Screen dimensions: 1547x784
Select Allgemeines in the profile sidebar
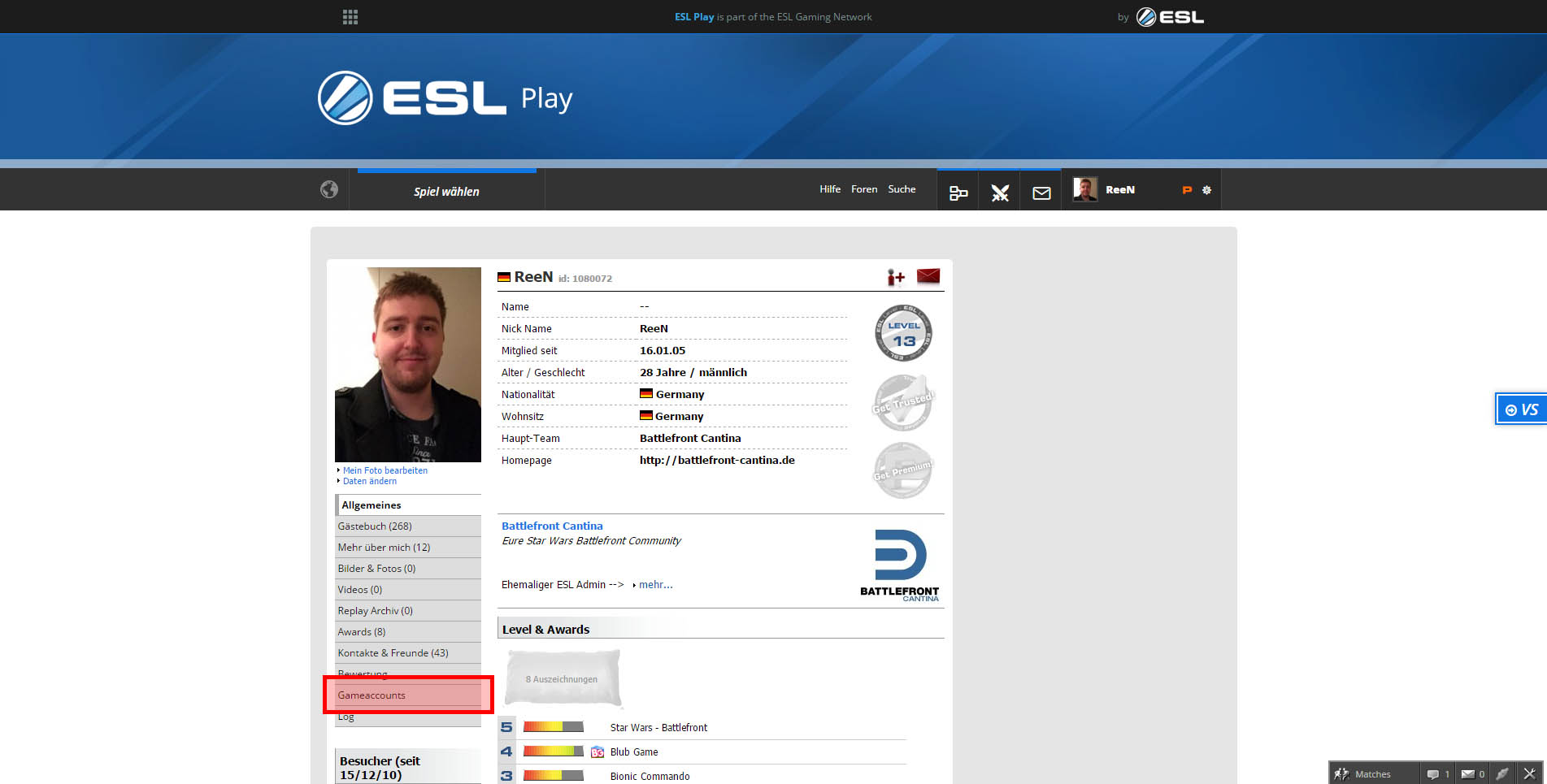coord(408,505)
